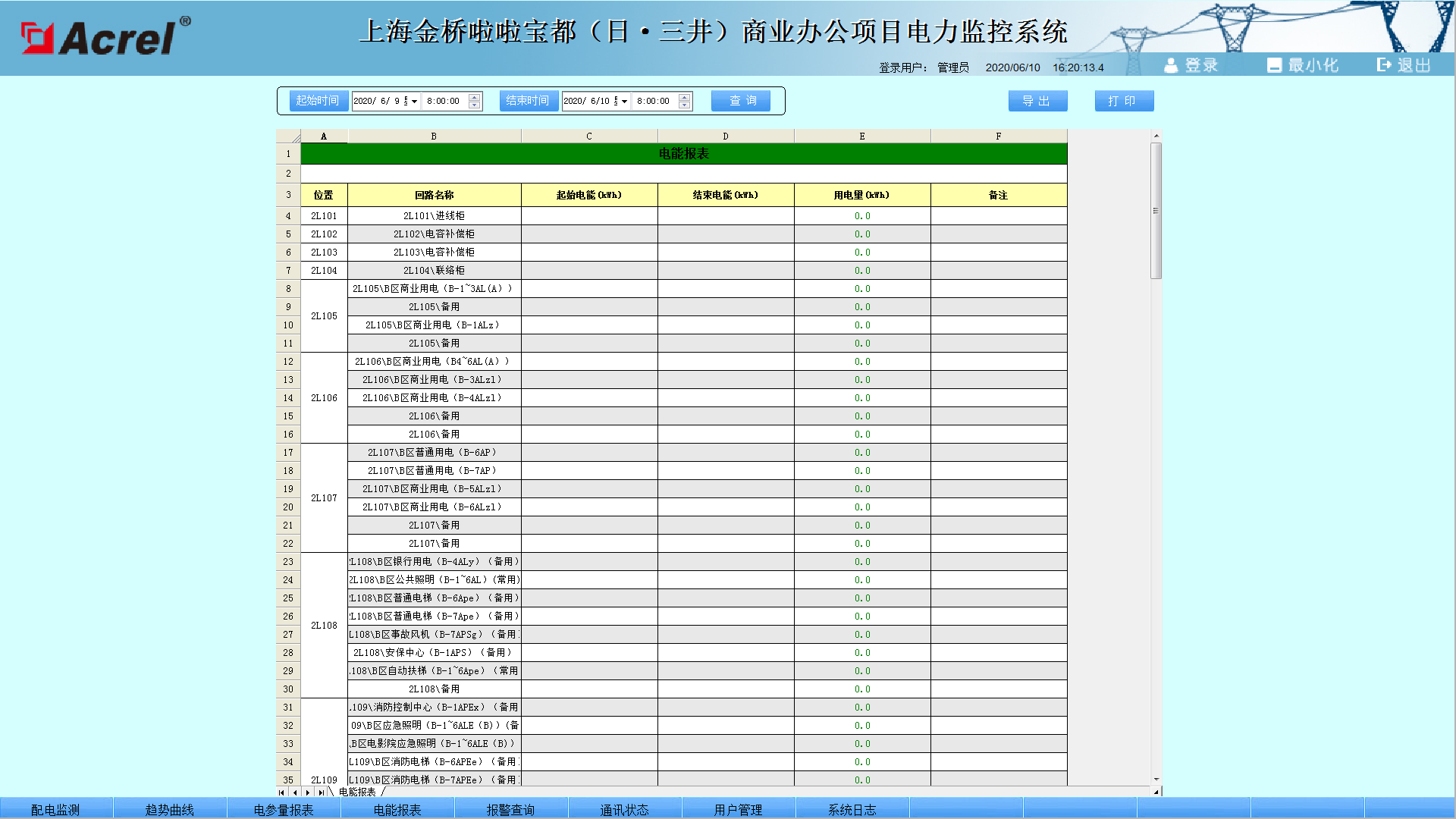The height and width of the screenshot is (819, 1456).
Task: Click the start time 8:00:00 field
Action: 445,101
